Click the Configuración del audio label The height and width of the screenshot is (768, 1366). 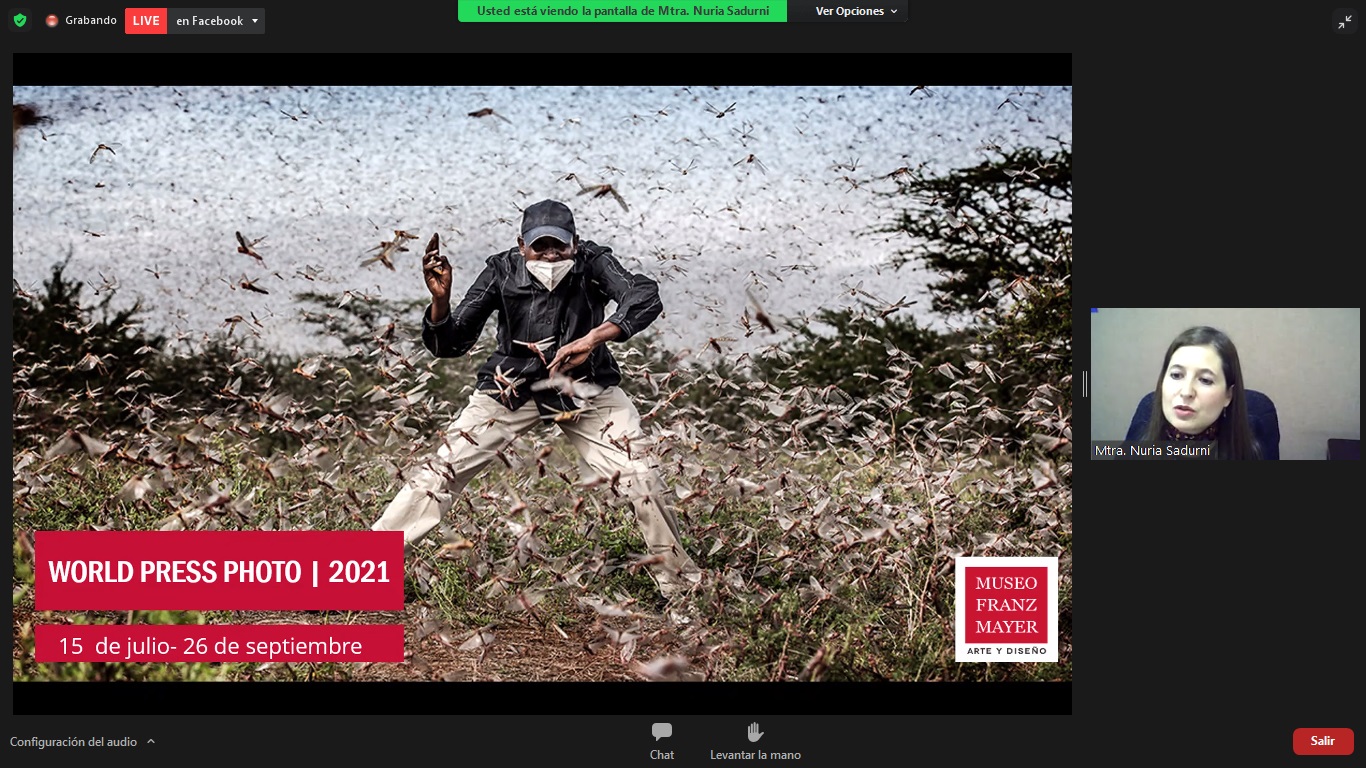tap(73, 742)
